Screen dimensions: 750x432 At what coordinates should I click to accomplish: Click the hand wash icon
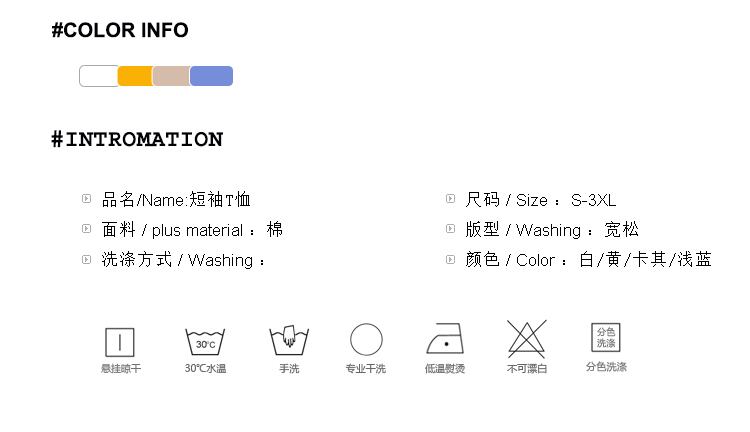(289, 341)
